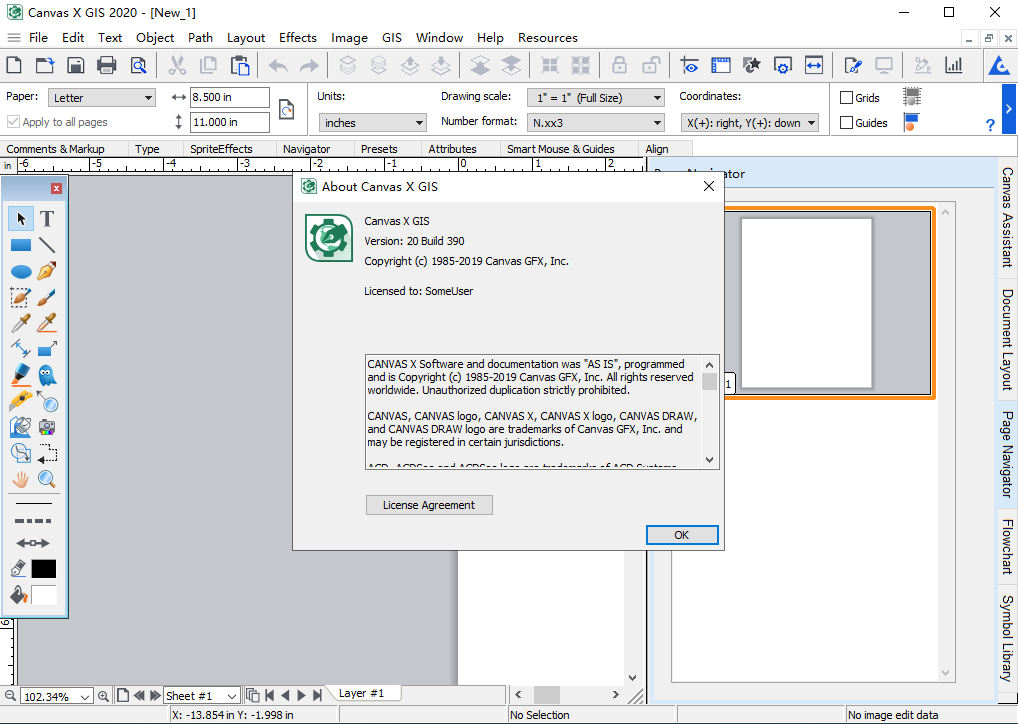Toggle the Guides checkbox
The height and width of the screenshot is (724, 1018).
(847, 123)
